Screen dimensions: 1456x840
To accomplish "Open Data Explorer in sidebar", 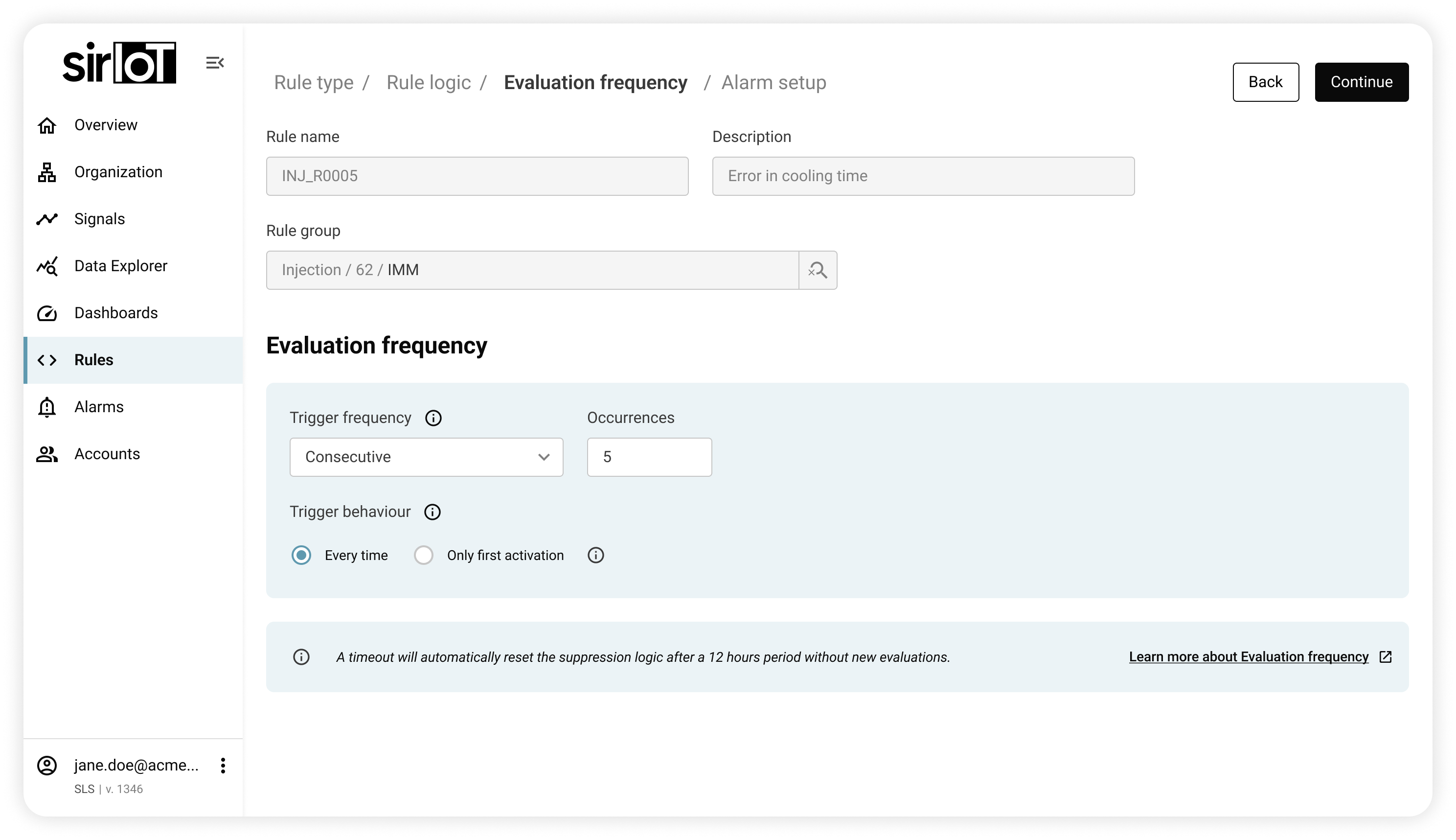I will [120, 266].
